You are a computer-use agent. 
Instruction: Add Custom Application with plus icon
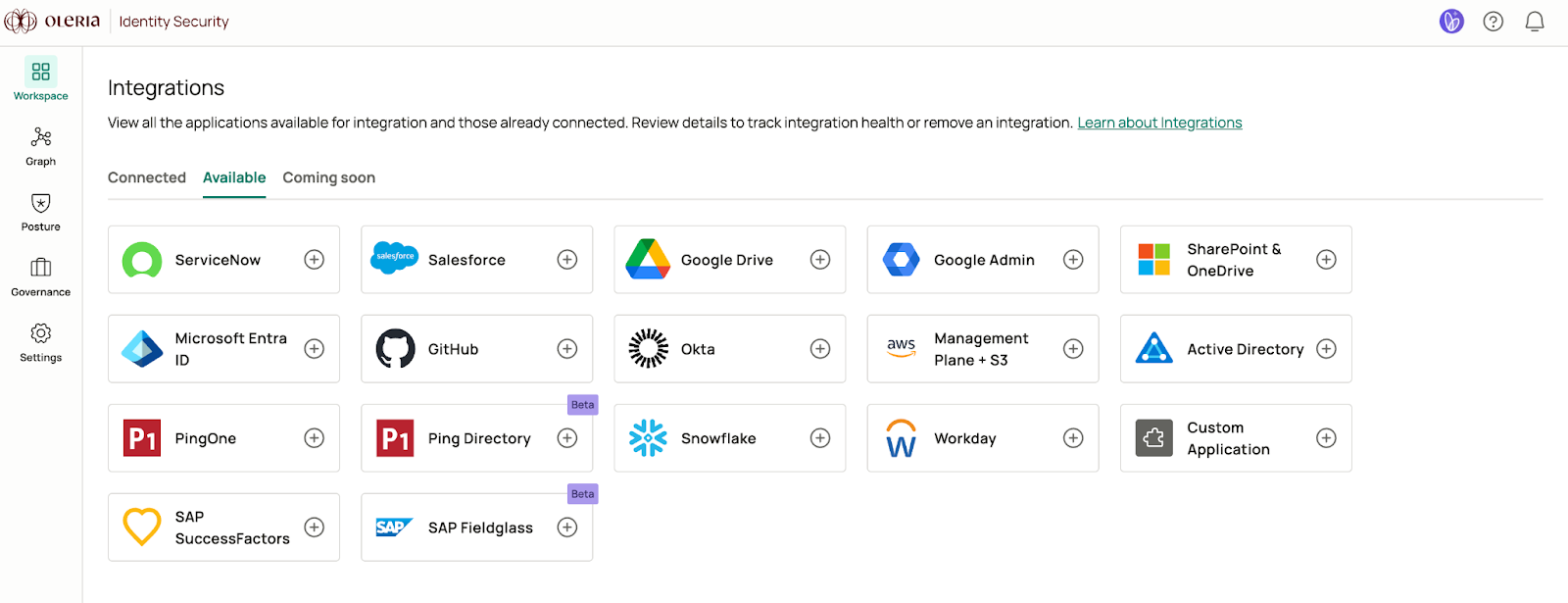pos(1326,438)
